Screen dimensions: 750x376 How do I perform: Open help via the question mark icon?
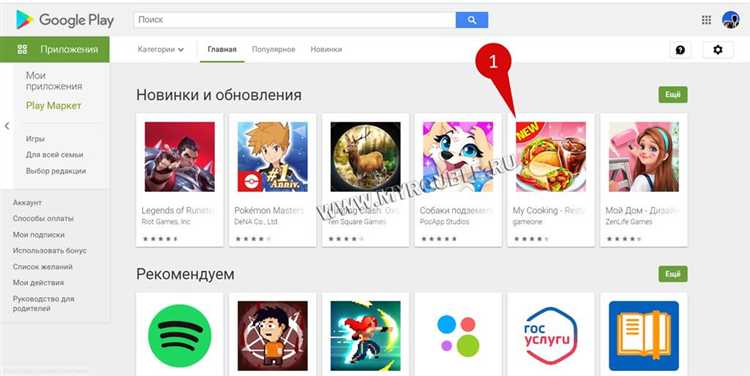680,50
